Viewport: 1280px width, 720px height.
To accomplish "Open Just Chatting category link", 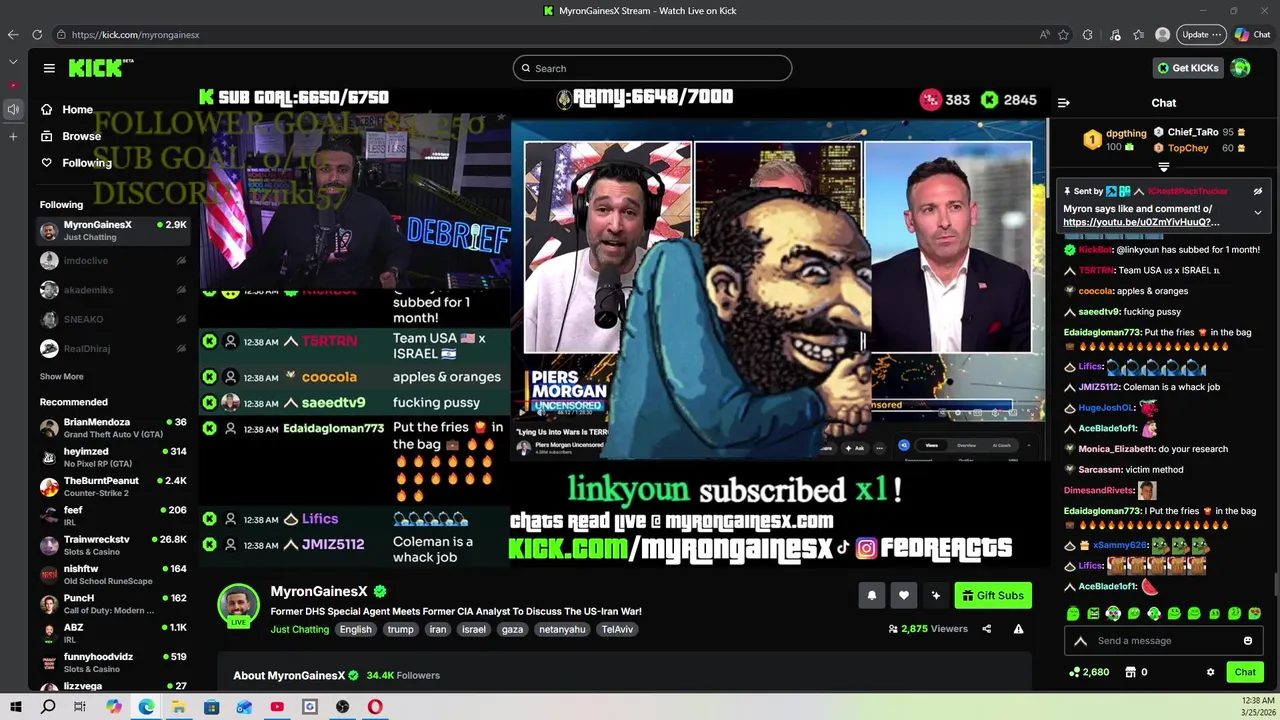I will click(299, 629).
